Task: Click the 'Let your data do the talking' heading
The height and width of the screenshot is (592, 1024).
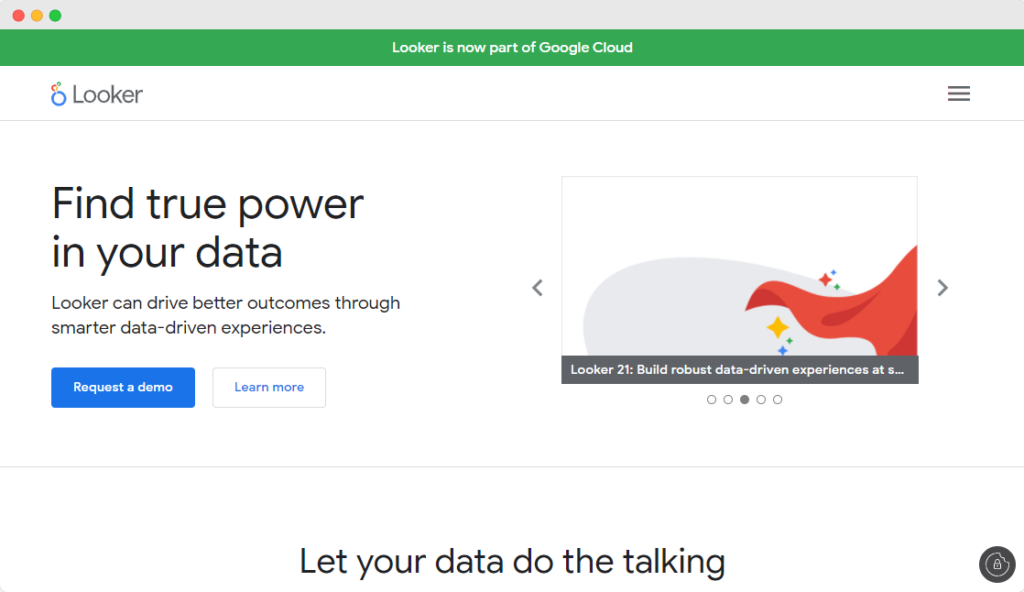Action: click(x=512, y=561)
